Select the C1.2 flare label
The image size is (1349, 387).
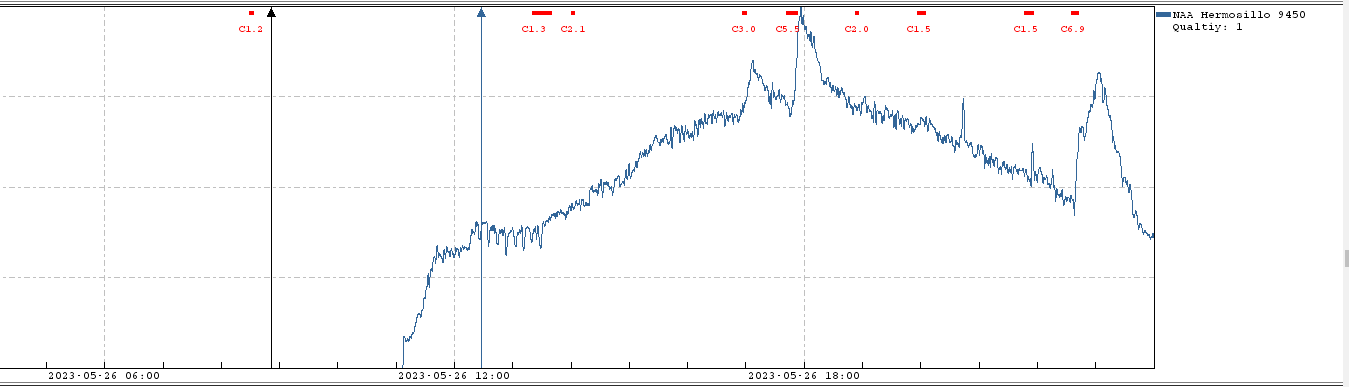point(251,29)
